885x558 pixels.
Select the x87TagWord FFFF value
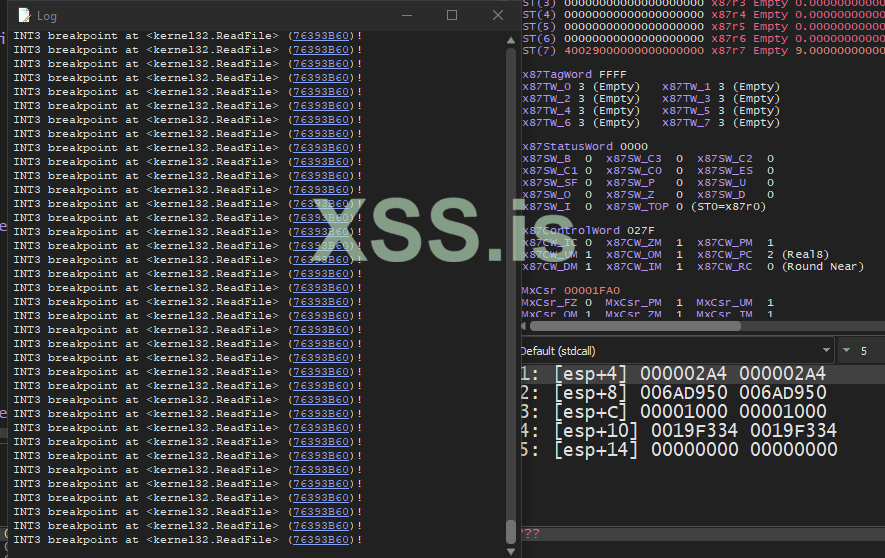612,74
